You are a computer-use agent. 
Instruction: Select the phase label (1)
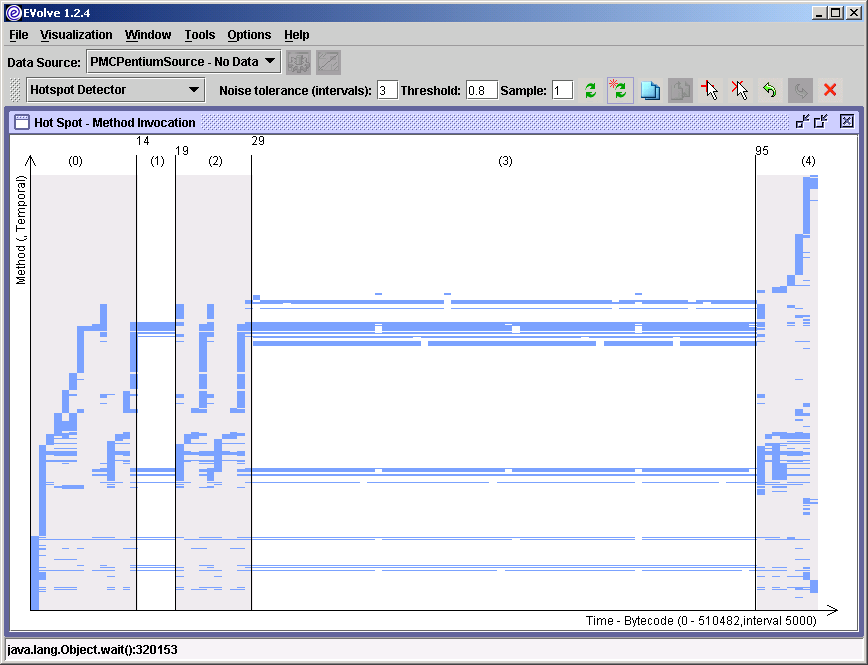pyautogui.click(x=158, y=161)
